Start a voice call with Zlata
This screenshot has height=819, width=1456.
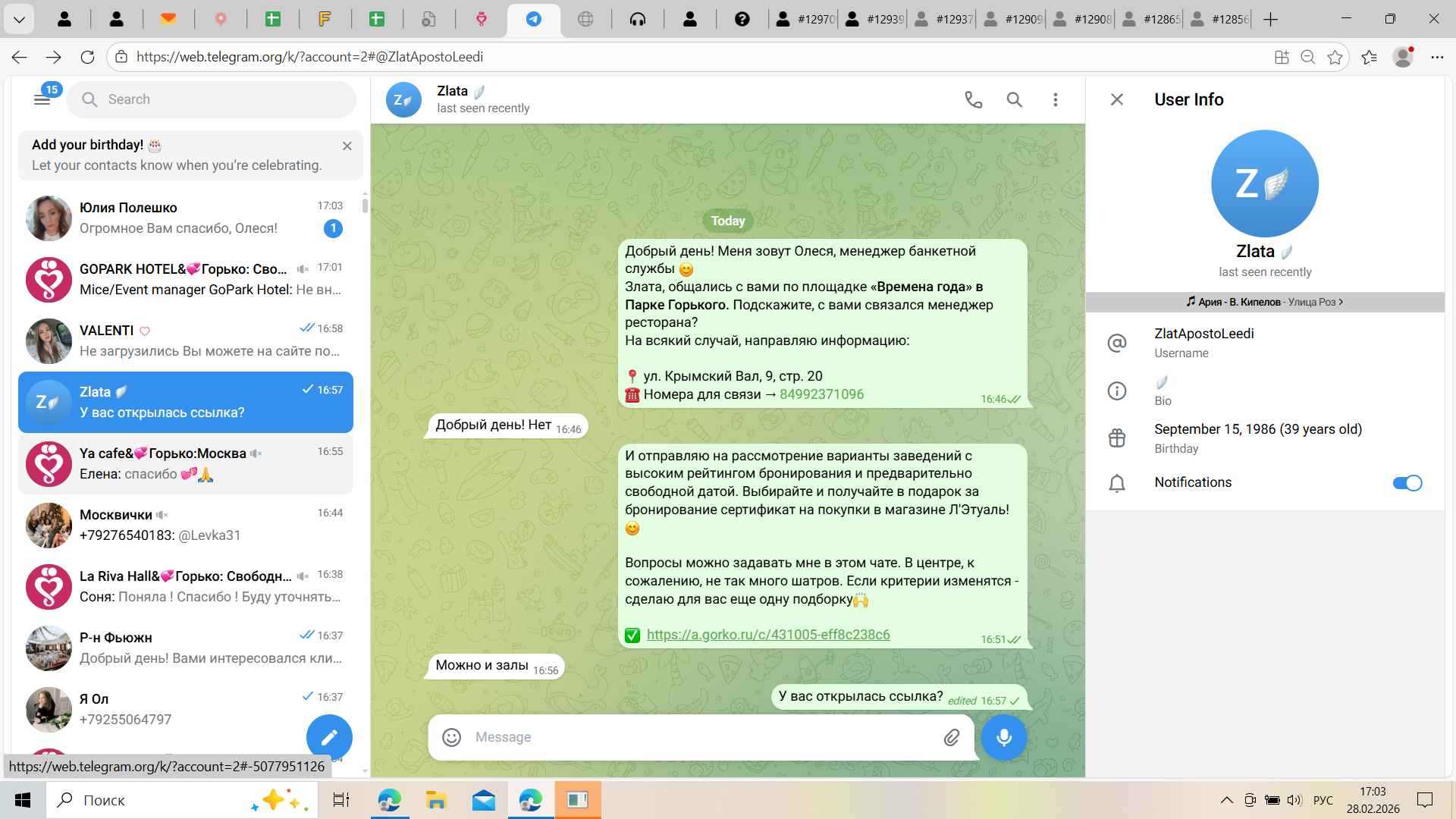tap(973, 99)
